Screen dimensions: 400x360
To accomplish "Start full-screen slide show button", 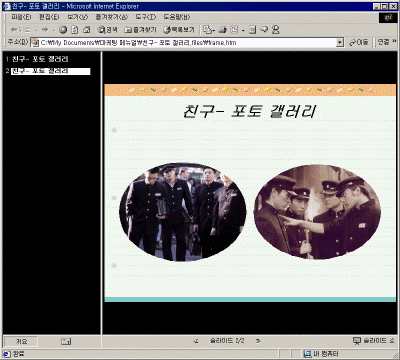I will pos(374,341).
